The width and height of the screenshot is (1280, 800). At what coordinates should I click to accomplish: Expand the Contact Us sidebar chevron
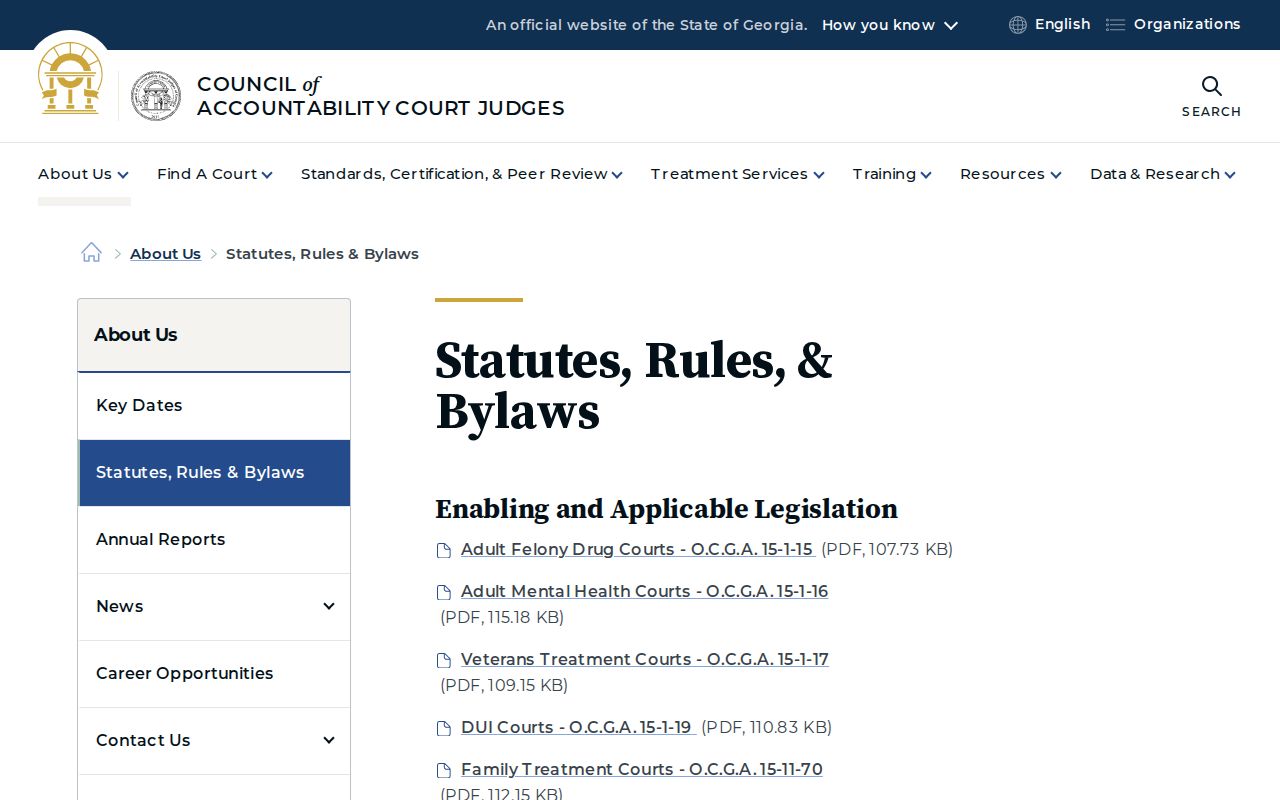[x=328, y=740]
